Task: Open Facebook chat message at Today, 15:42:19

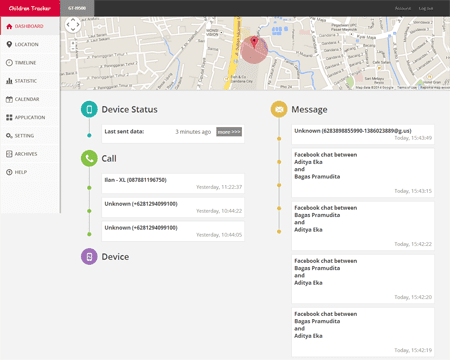Action: click(363, 332)
